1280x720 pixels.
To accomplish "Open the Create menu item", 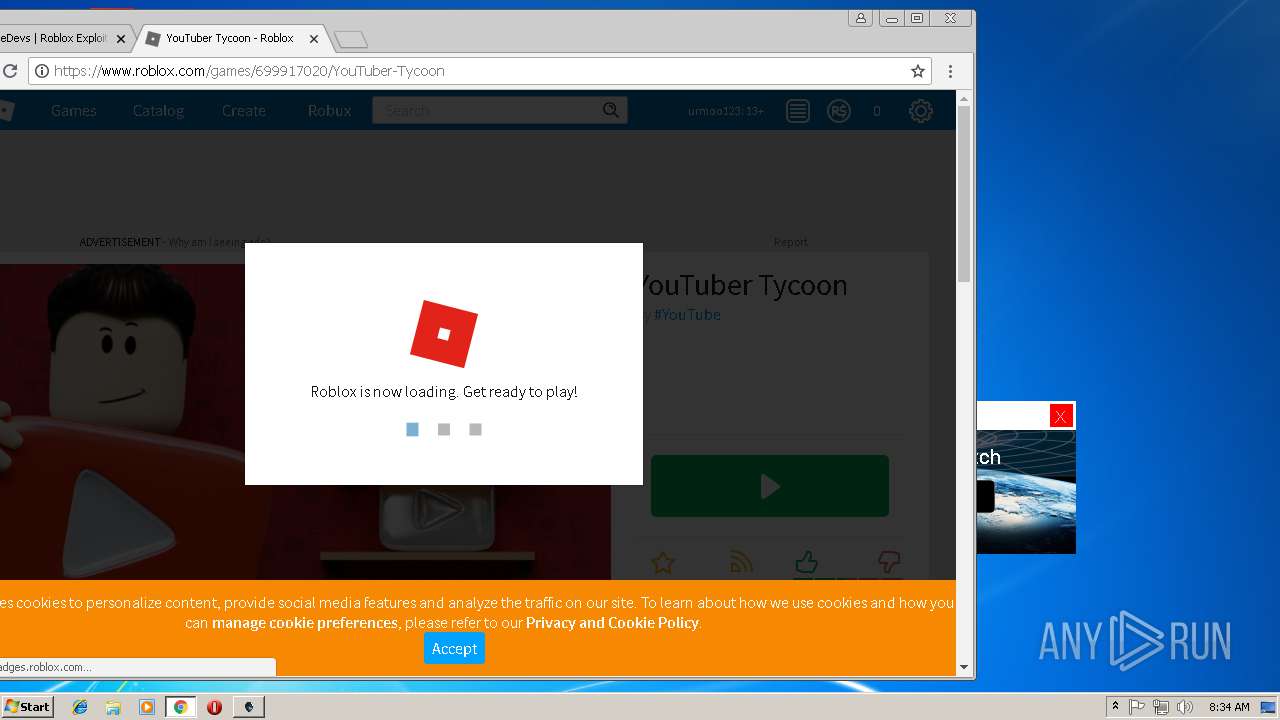I will pyautogui.click(x=244, y=111).
